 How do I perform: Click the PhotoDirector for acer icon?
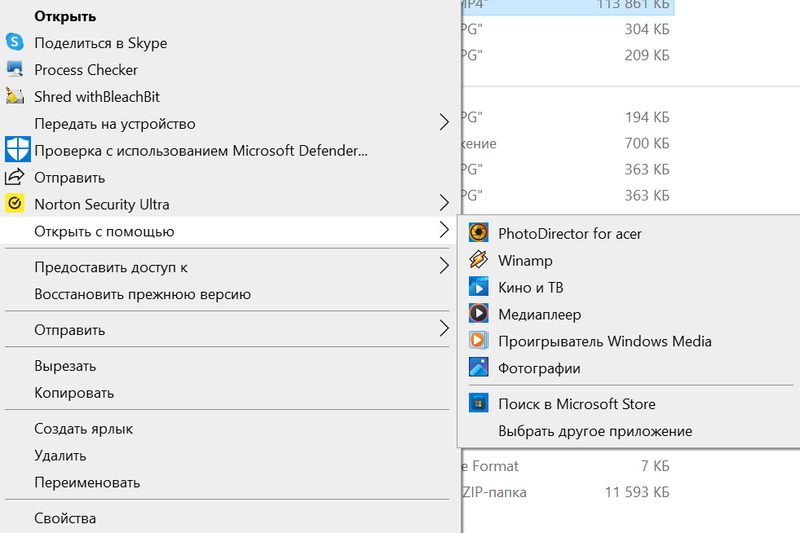point(479,233)
